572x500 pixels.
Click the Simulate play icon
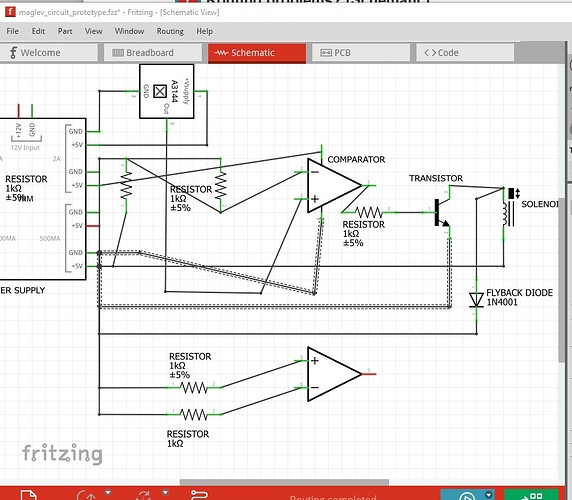467,496
